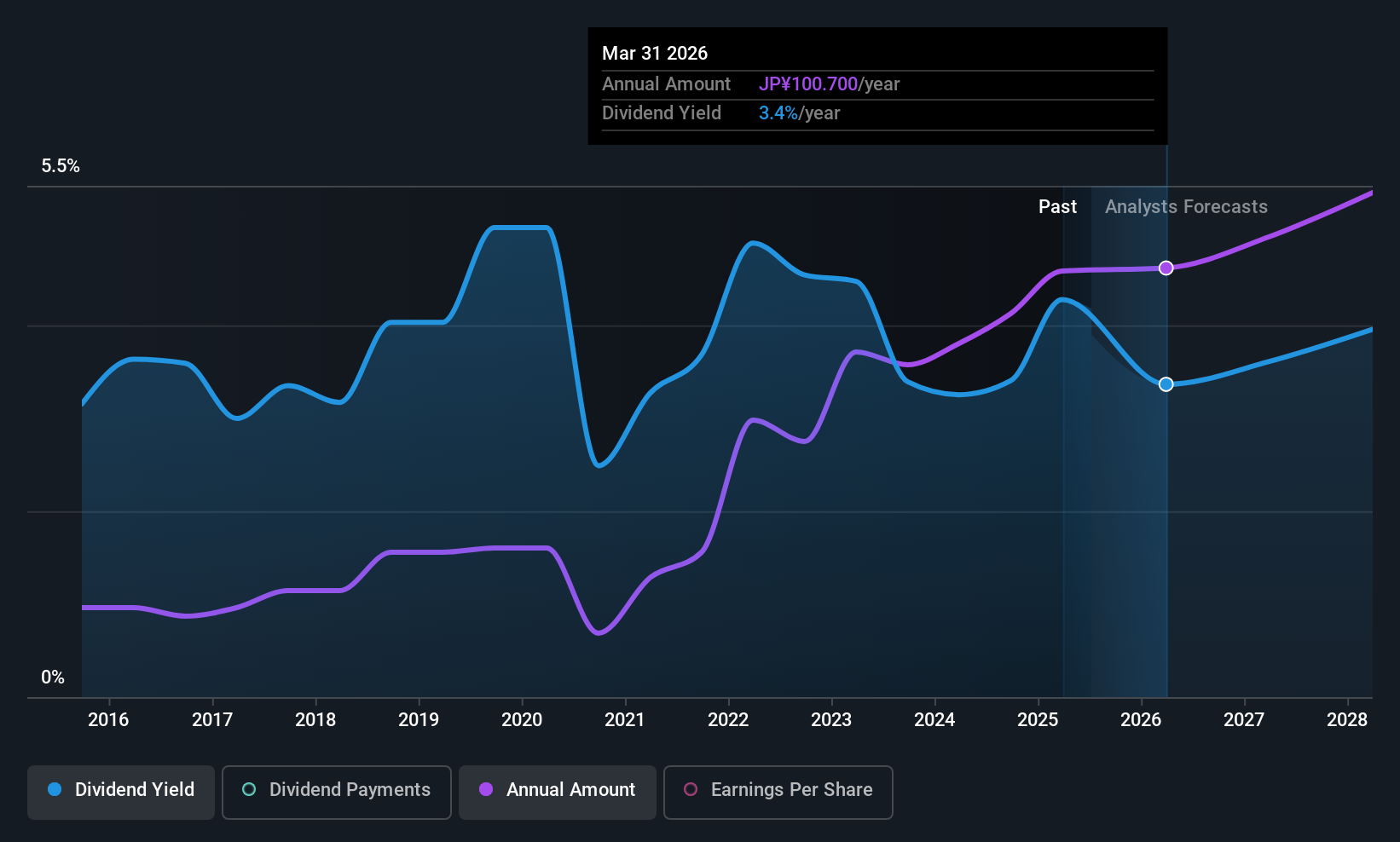1400x842 pixels.
Task: Click the Annual Amount tooltip row label
Action: click(x=666, y=84)
